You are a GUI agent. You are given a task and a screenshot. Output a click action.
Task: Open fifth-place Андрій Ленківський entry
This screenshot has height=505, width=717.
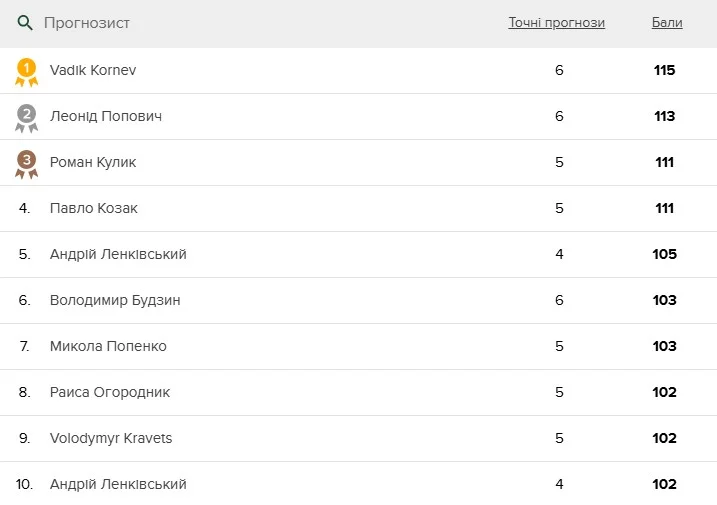[118, 255]
